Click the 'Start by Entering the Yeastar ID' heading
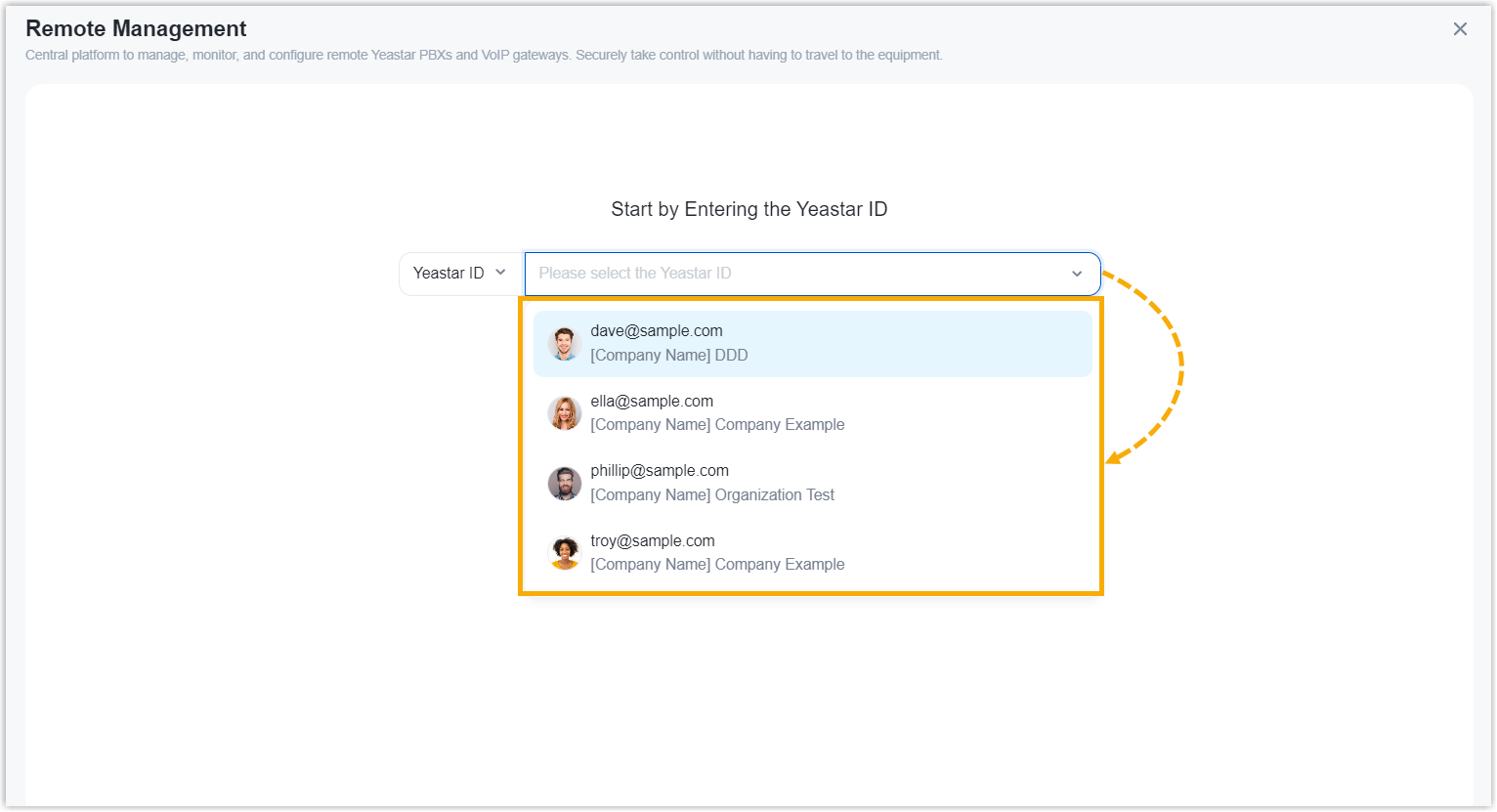This screenshot has width=1497, height=812. coord(748,209)
